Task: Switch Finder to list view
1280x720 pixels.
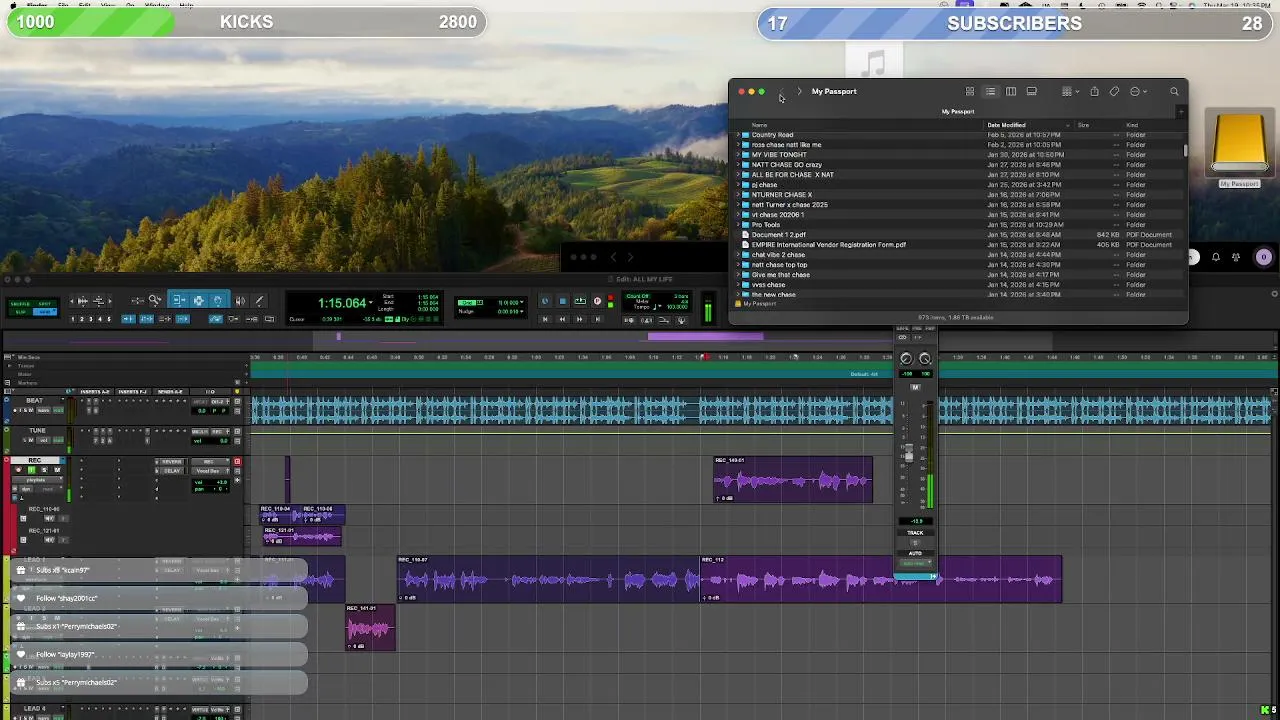Action: (990, 92)
